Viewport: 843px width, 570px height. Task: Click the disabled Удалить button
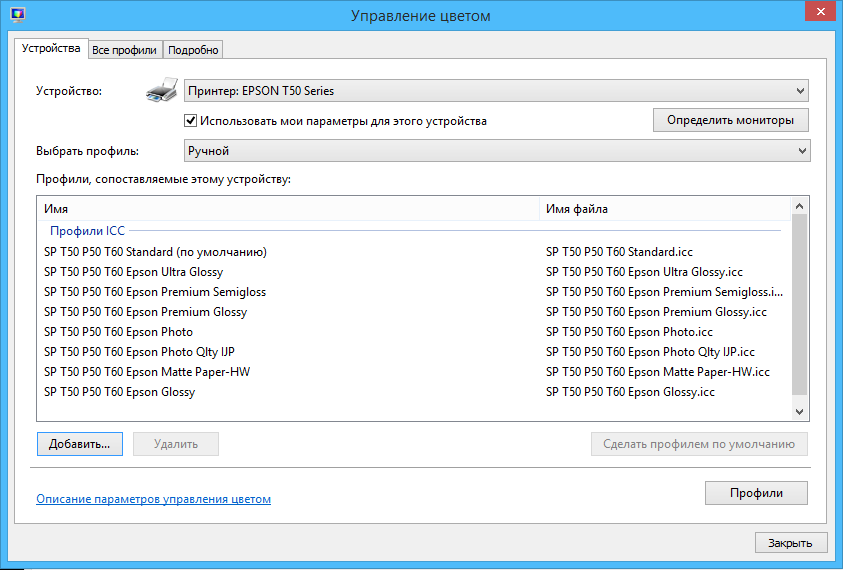click(x=176, y=444)
